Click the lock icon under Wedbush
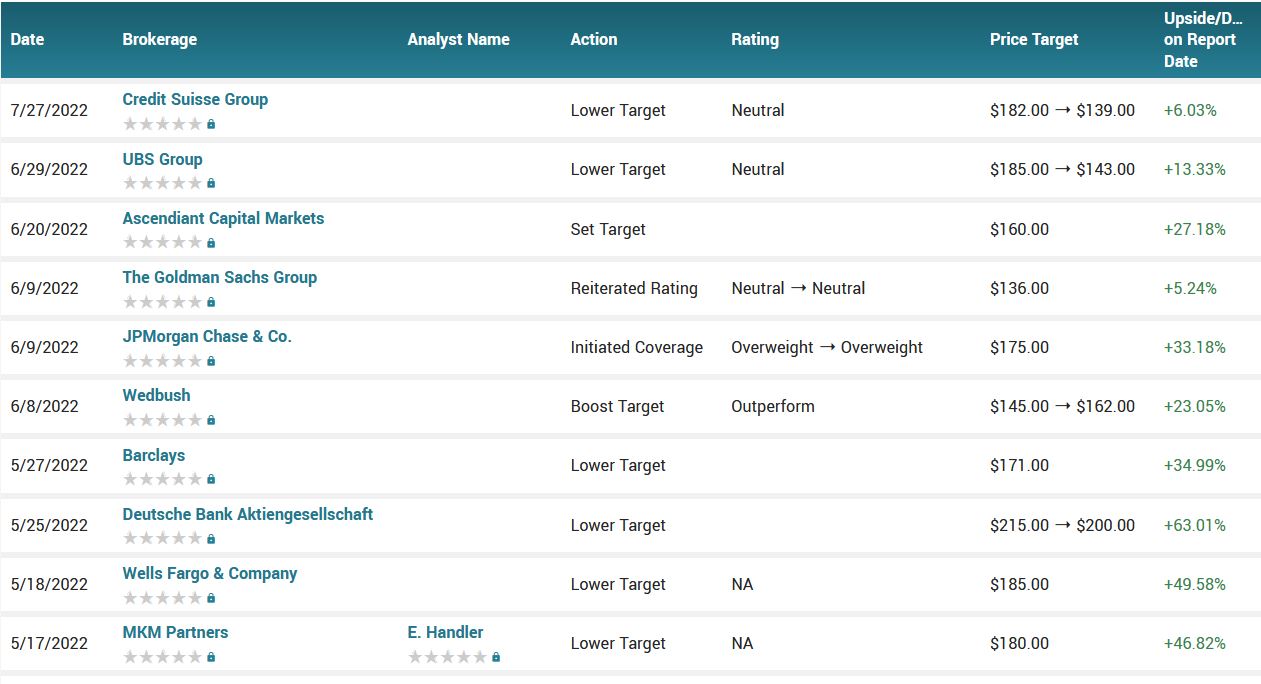Viewport: 1261px width, 684px height. point(211,421)
